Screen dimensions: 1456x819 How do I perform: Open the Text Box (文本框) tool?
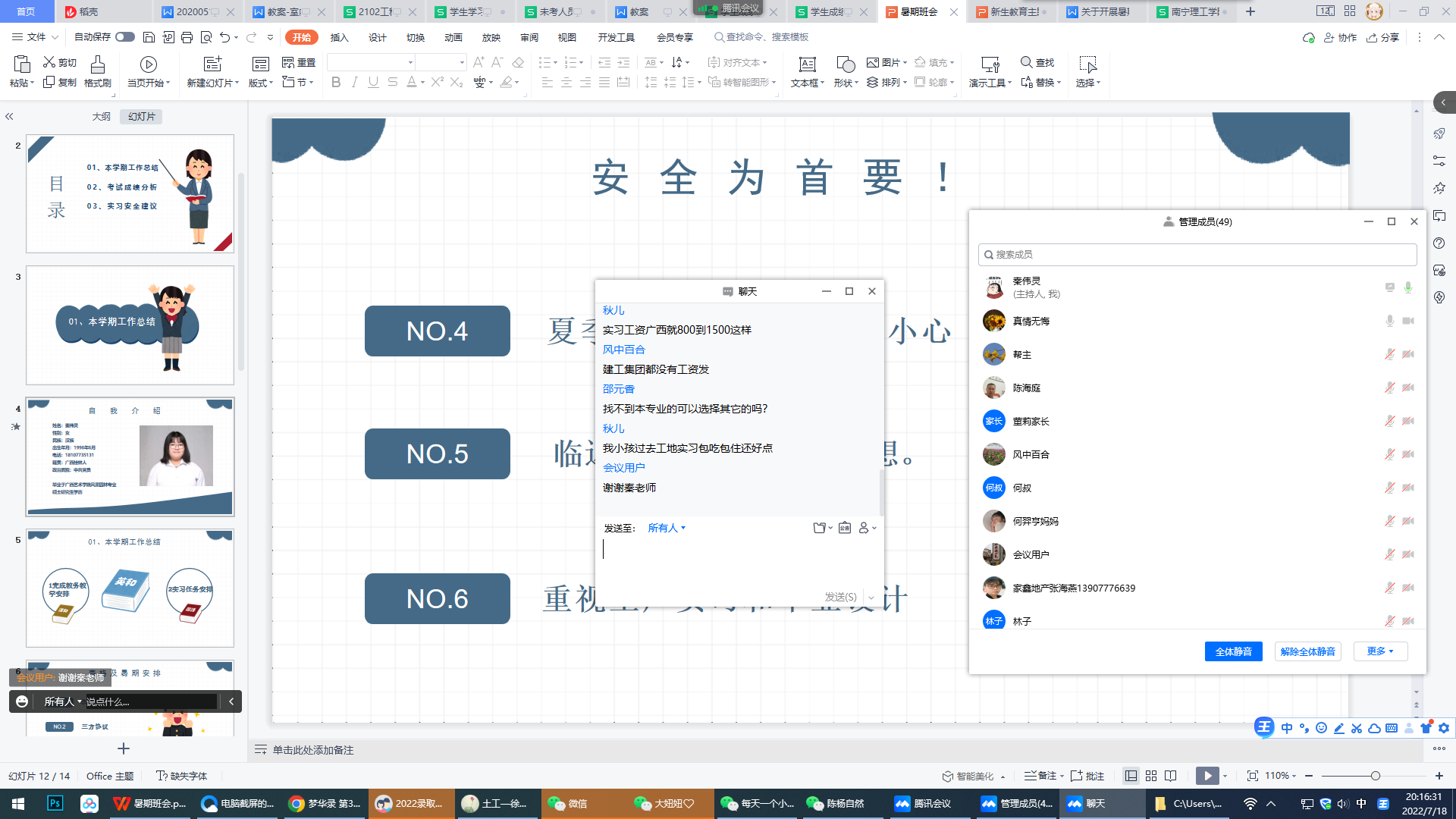[x=807, y=65]
